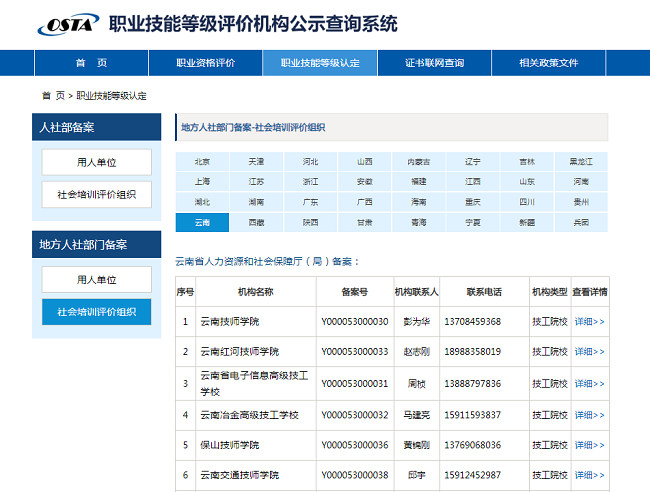View details for 保山技师学院
The image size is (650, 492).
pyautogui.click(x=589, y=445)
